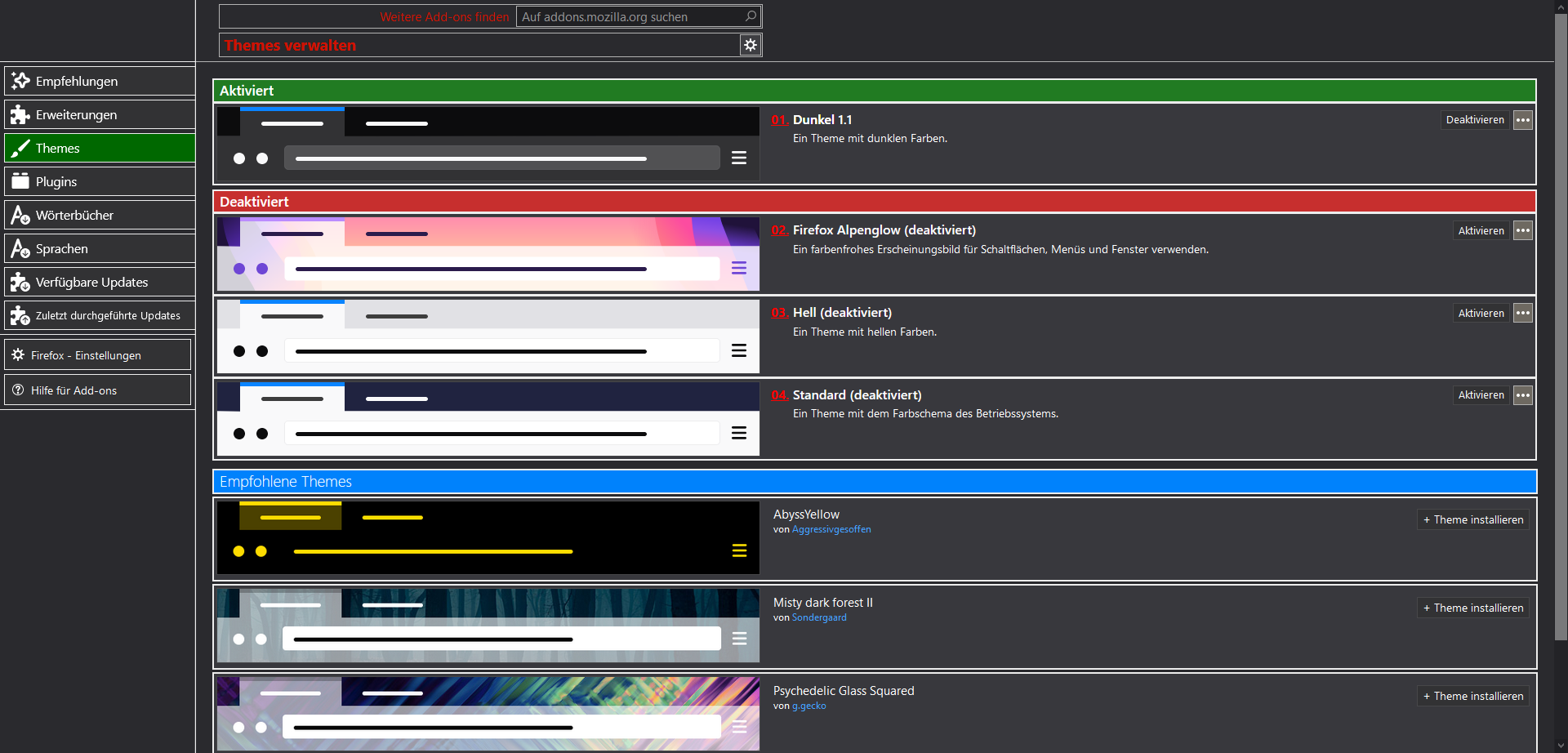Screen dimensions: 1568x753
Task: Open more options for Hell theme
Action: [x=1523, y=313]
